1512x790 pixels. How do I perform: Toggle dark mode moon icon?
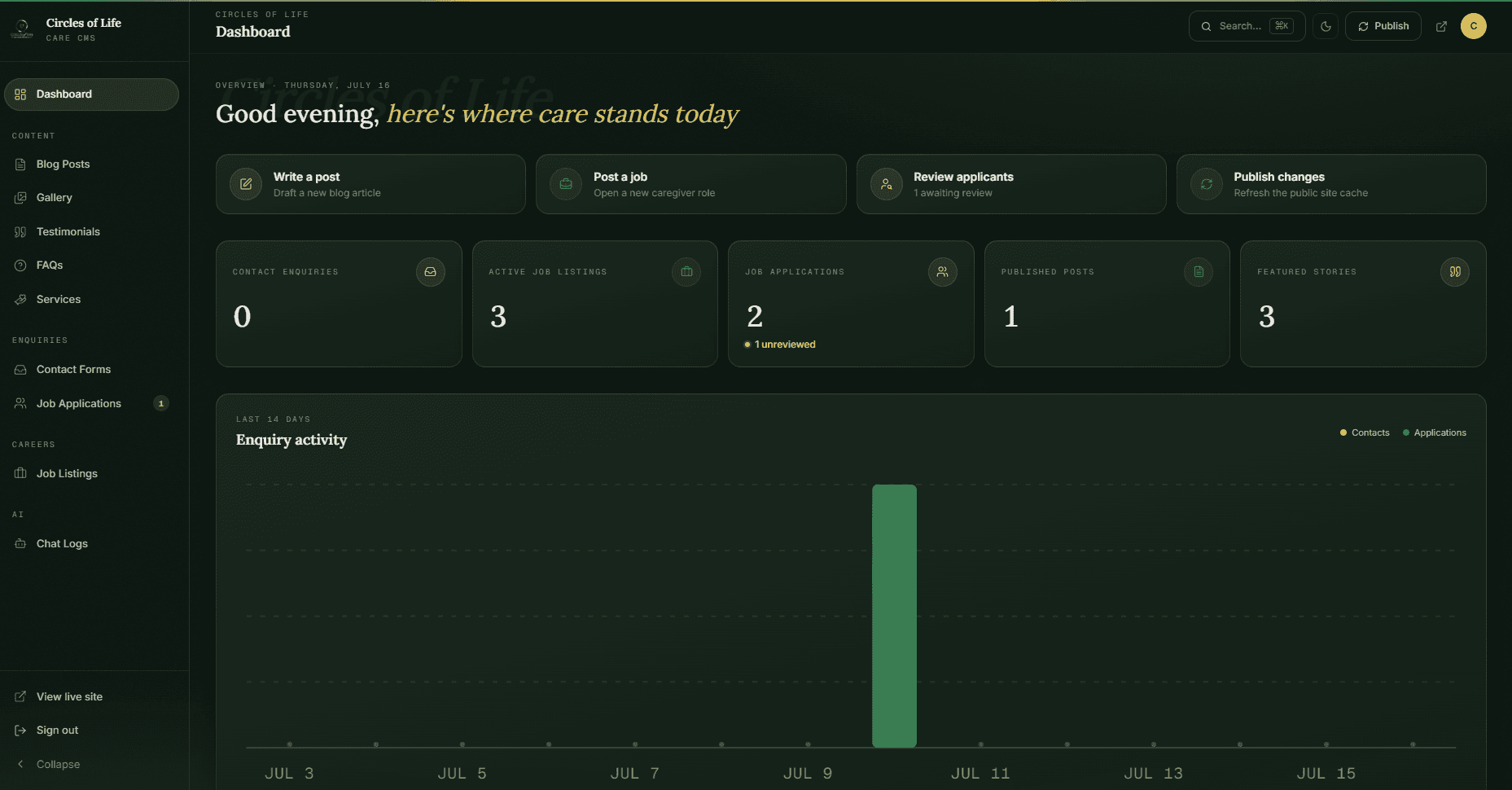(x=1326, y=26)
